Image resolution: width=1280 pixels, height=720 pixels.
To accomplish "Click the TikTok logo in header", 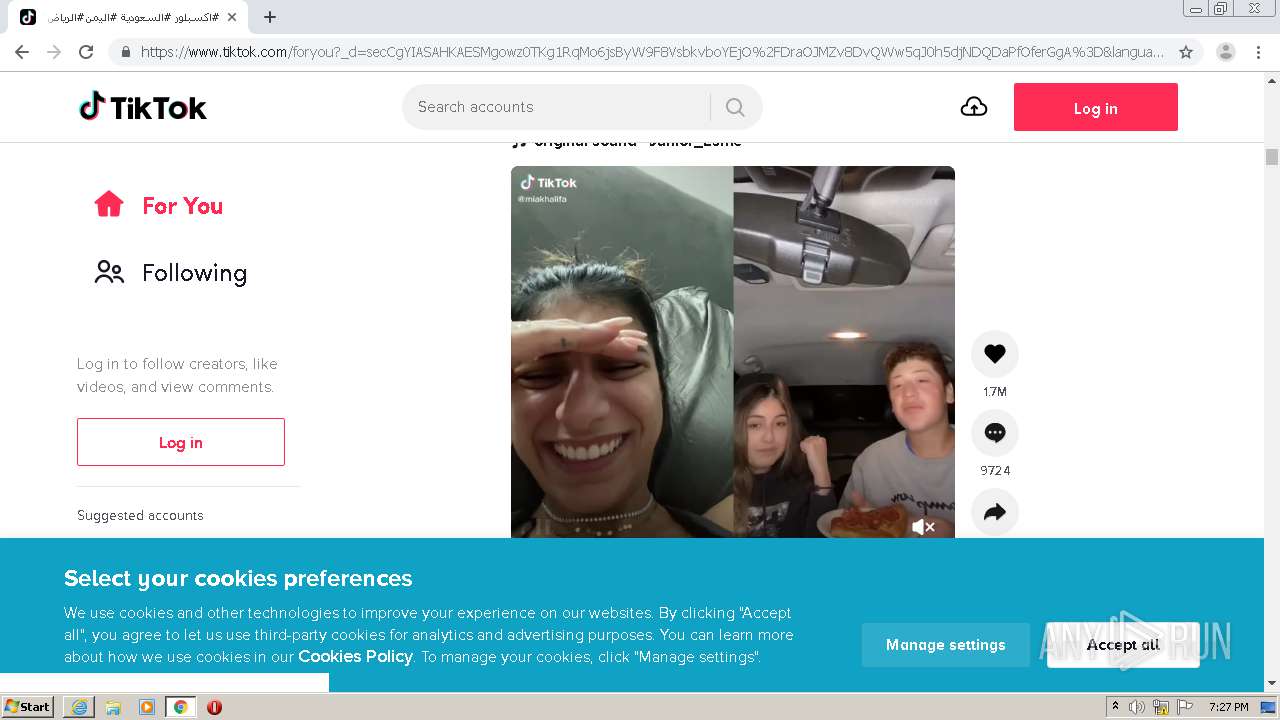I will click(143, 107).
